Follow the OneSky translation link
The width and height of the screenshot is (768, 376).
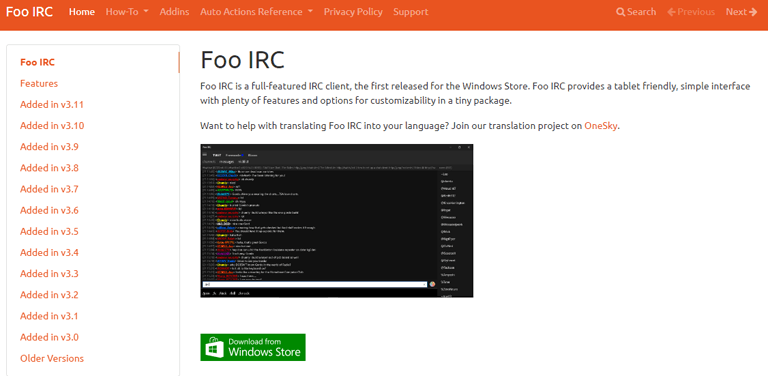[601, 125]
